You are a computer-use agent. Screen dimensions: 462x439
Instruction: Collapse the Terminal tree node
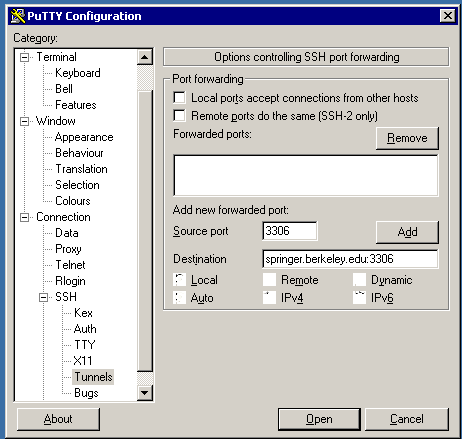click(24, 57)
